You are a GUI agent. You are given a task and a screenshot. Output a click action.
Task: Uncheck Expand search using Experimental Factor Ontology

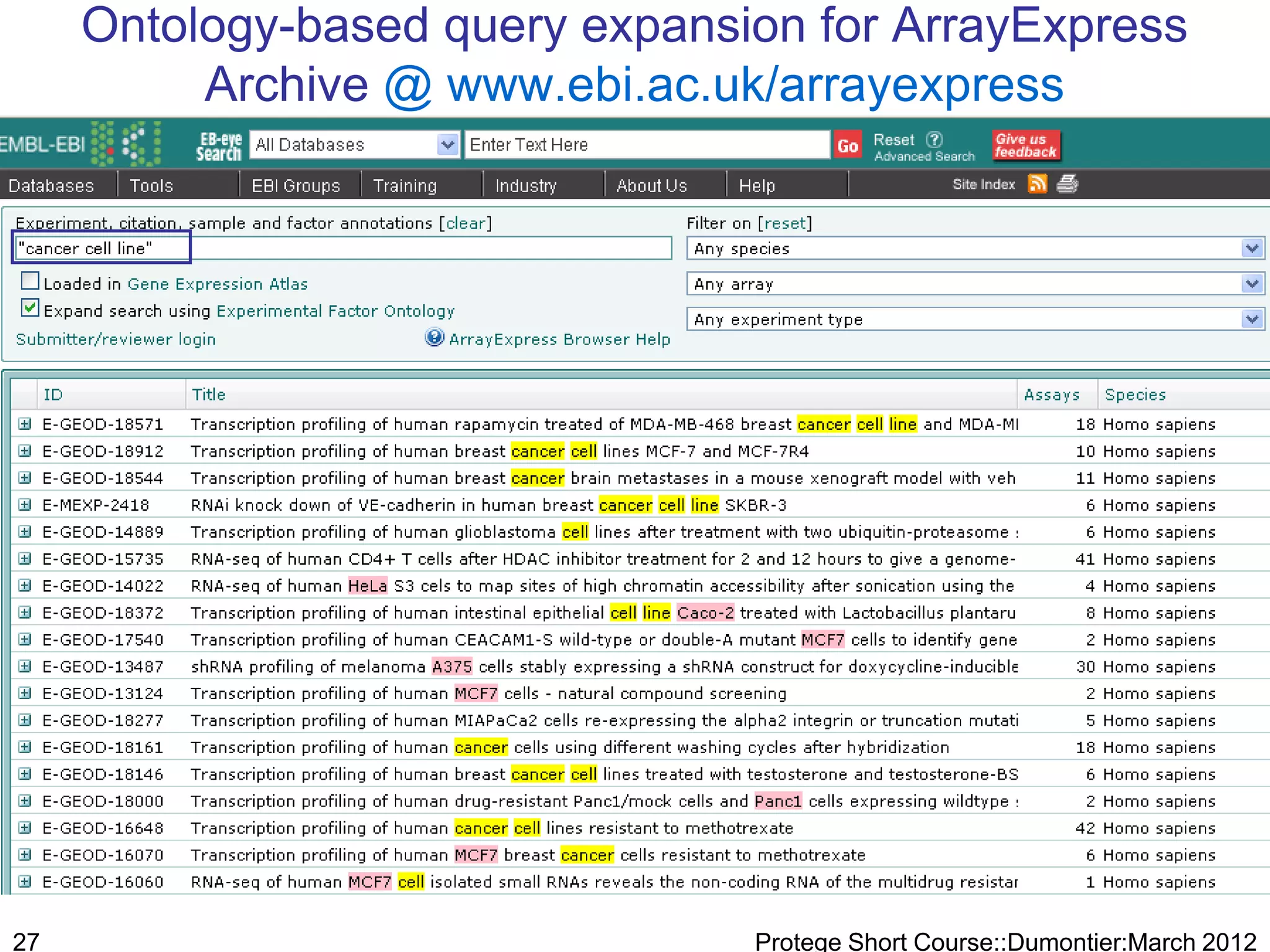tap(30, 308)
